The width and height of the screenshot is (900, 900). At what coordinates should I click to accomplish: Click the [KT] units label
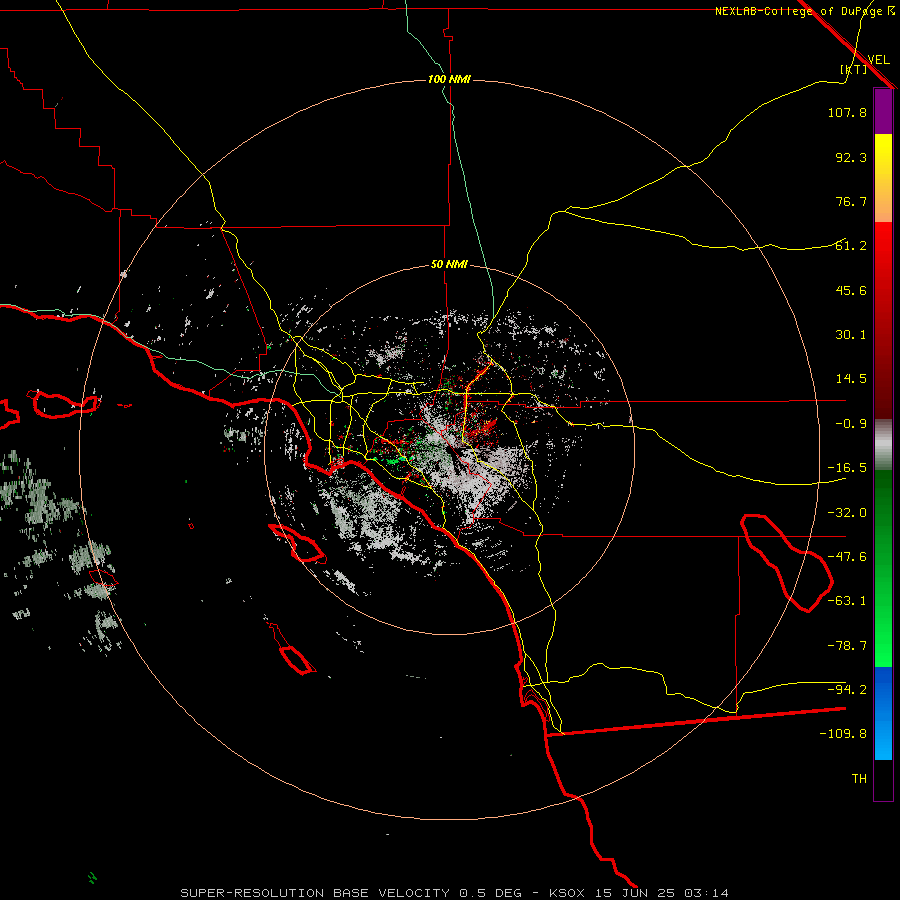[x=854, y=69]
